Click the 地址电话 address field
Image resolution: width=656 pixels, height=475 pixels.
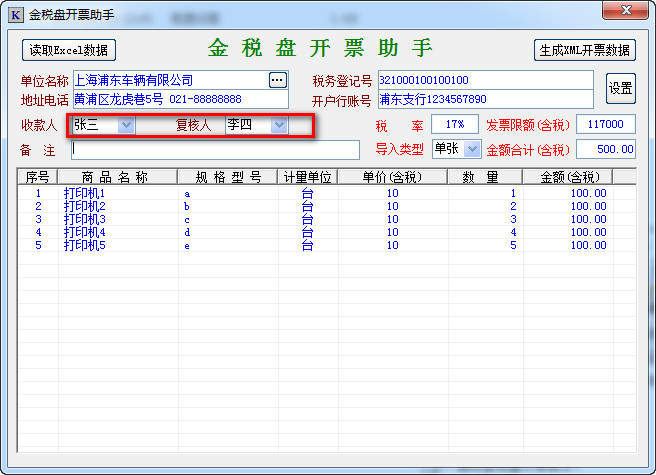pos(180,99)
